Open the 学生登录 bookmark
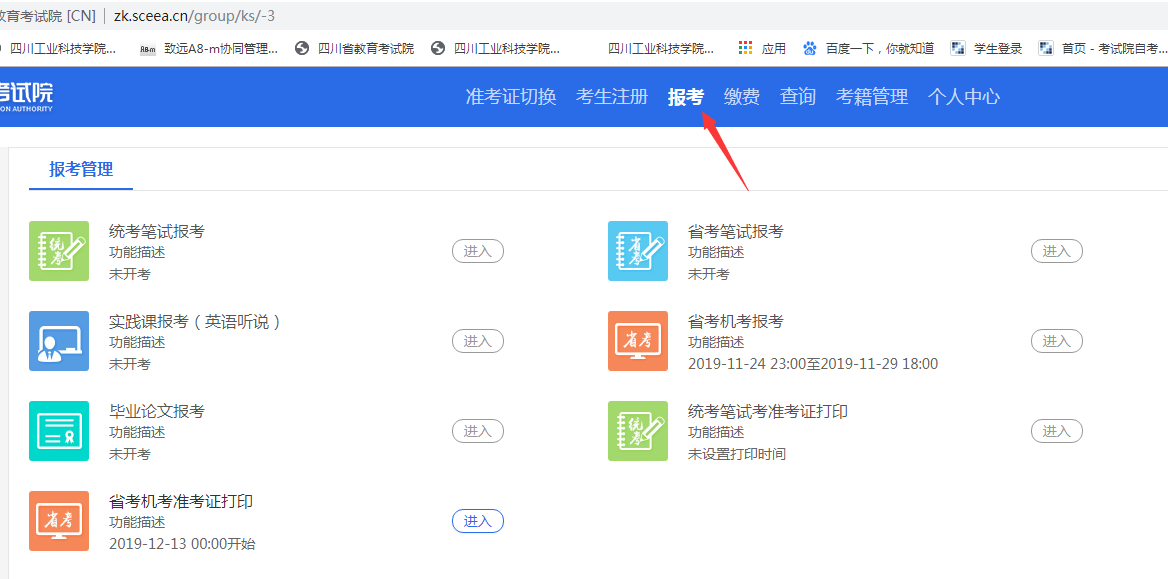The height and width of the screenshot is (579, 1168). click(986, 48)
